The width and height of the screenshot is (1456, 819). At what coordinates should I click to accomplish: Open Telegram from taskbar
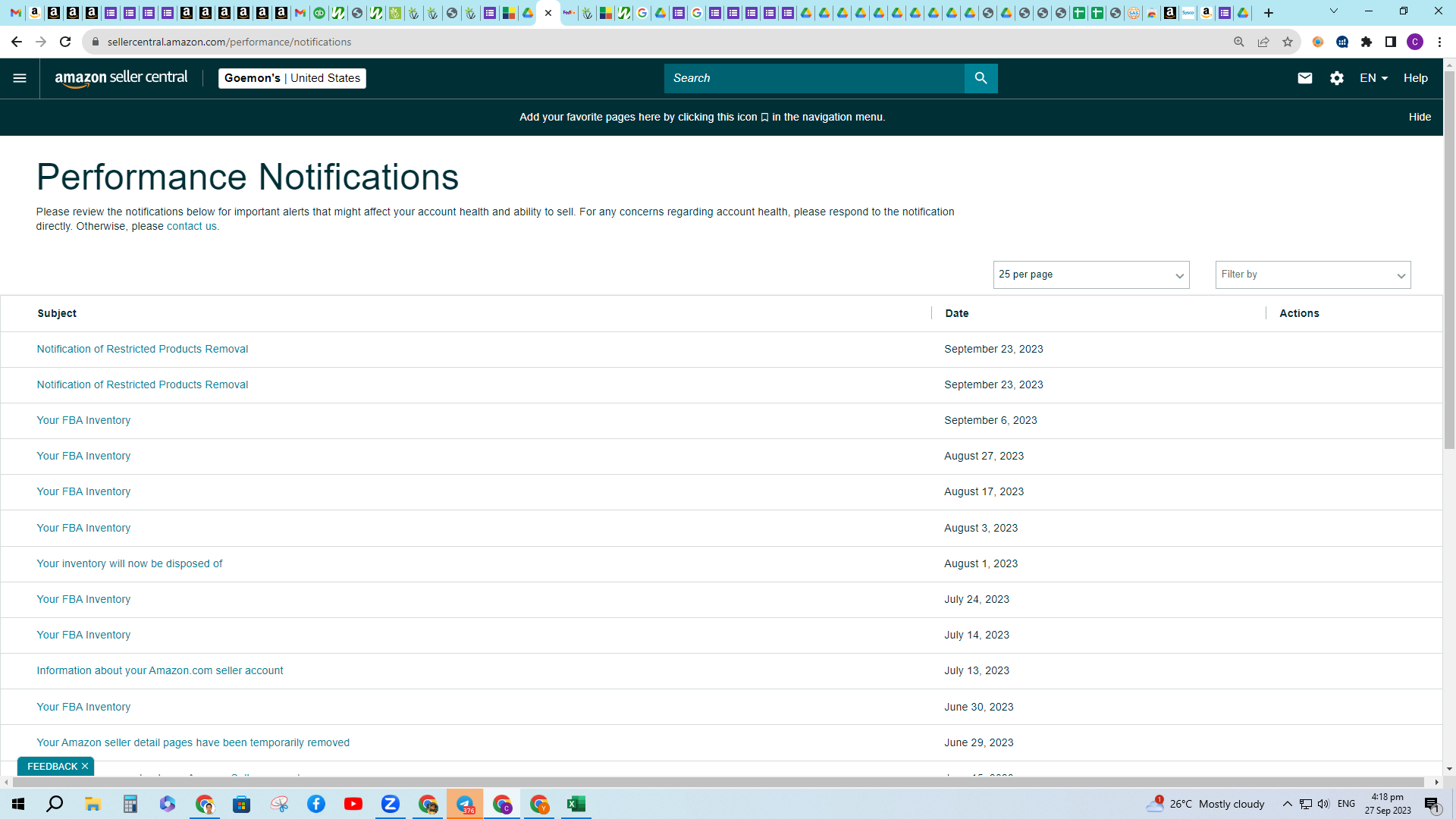pos(465,804)
